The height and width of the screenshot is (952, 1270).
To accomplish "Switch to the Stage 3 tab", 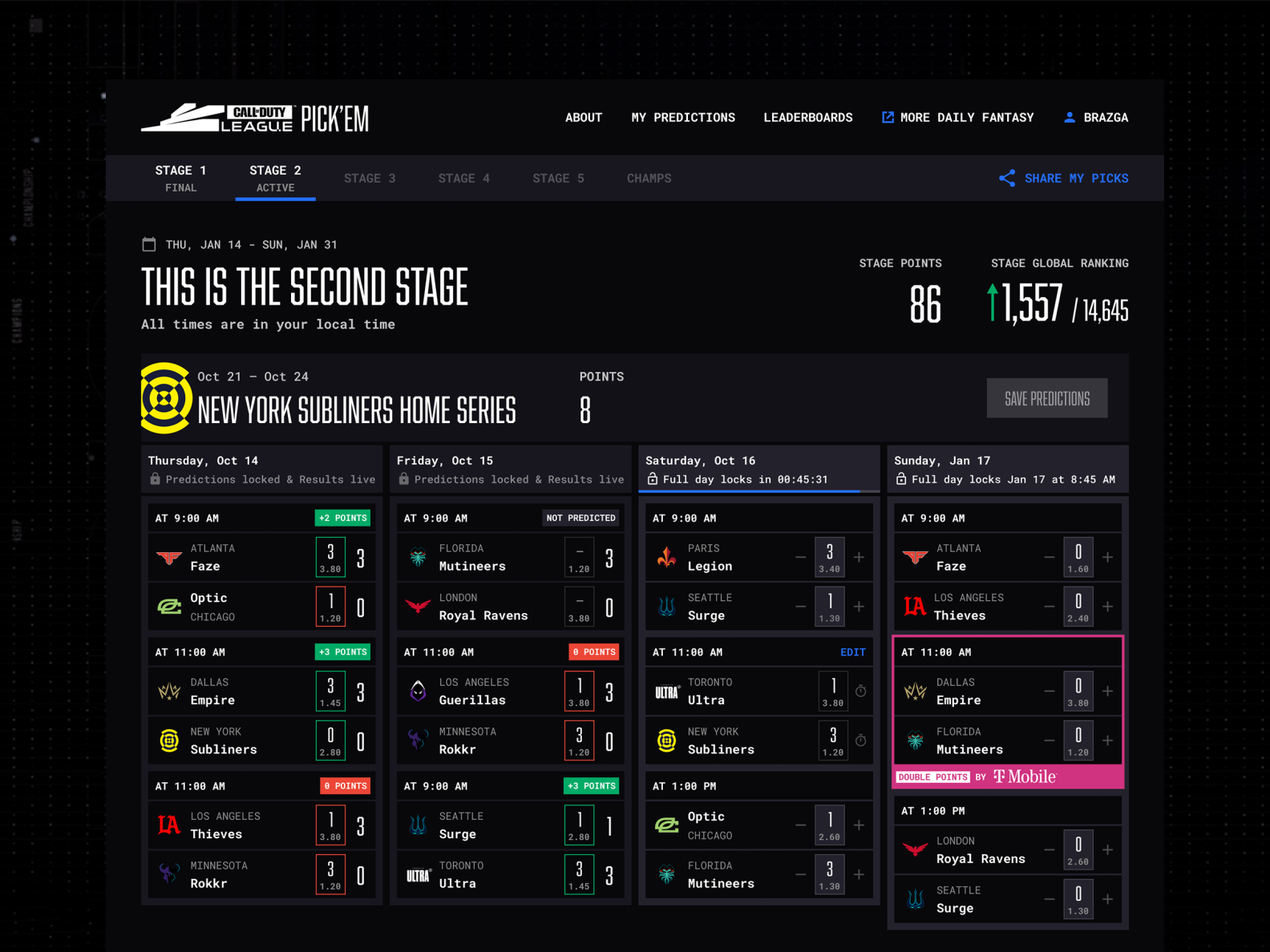I will pos(370,178).
